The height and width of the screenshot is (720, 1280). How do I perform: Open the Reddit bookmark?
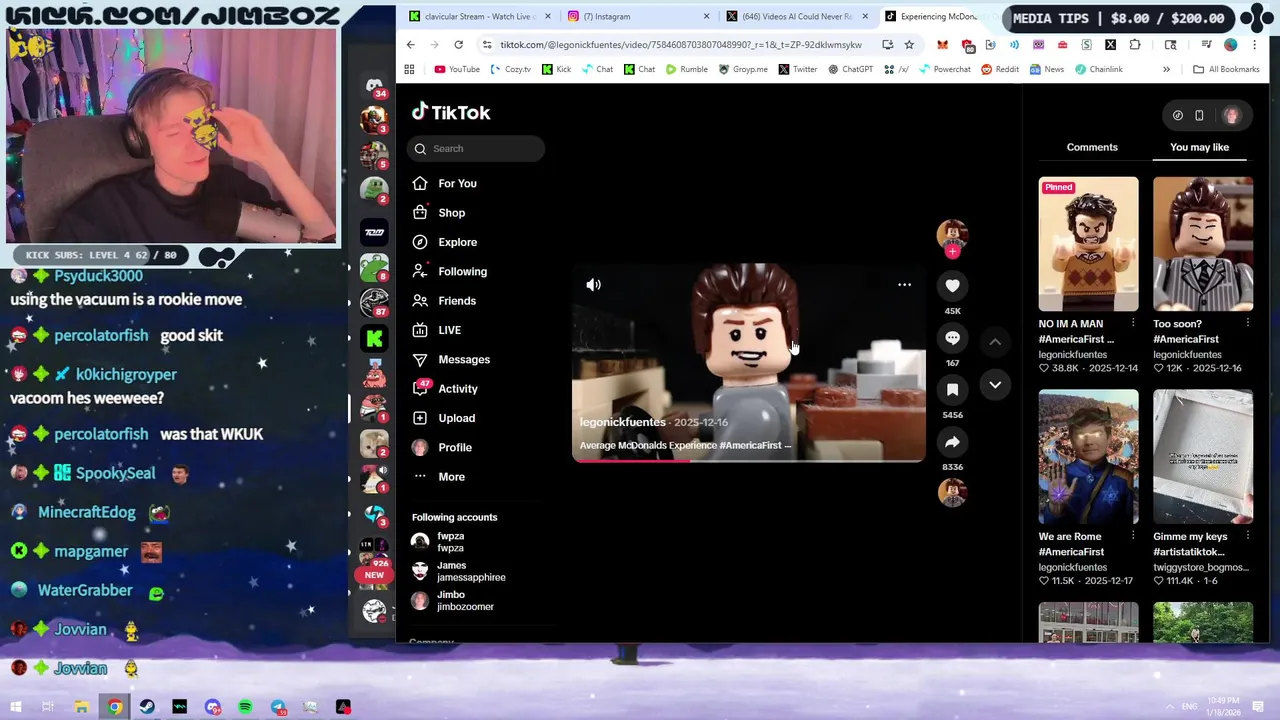click(999, 69)
